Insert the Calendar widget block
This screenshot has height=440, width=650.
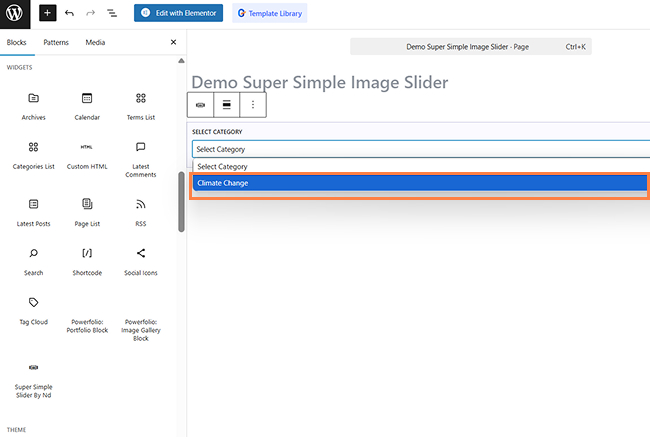click(87, 105)
